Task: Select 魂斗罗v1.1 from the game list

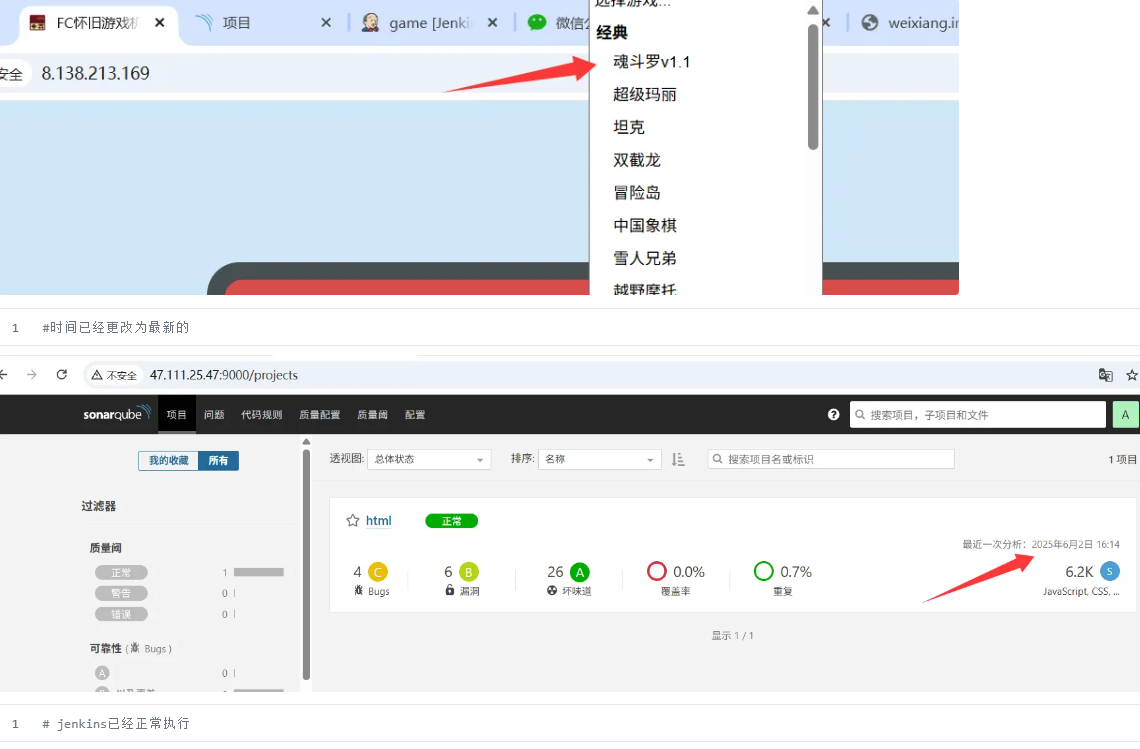Action: 651,62
